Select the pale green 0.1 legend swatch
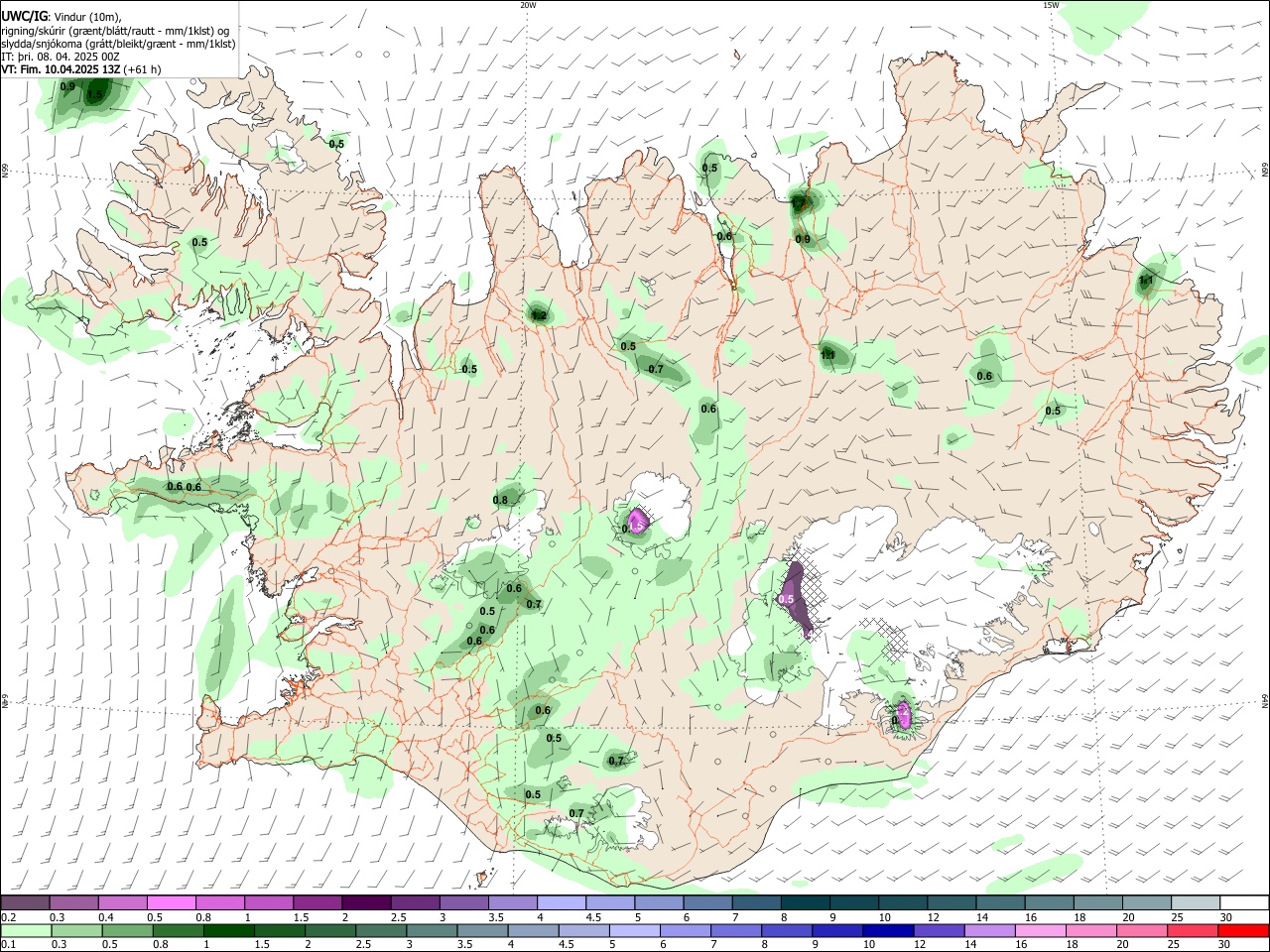Viewport: 1270px width, 952px height. [x=26, y=930]
